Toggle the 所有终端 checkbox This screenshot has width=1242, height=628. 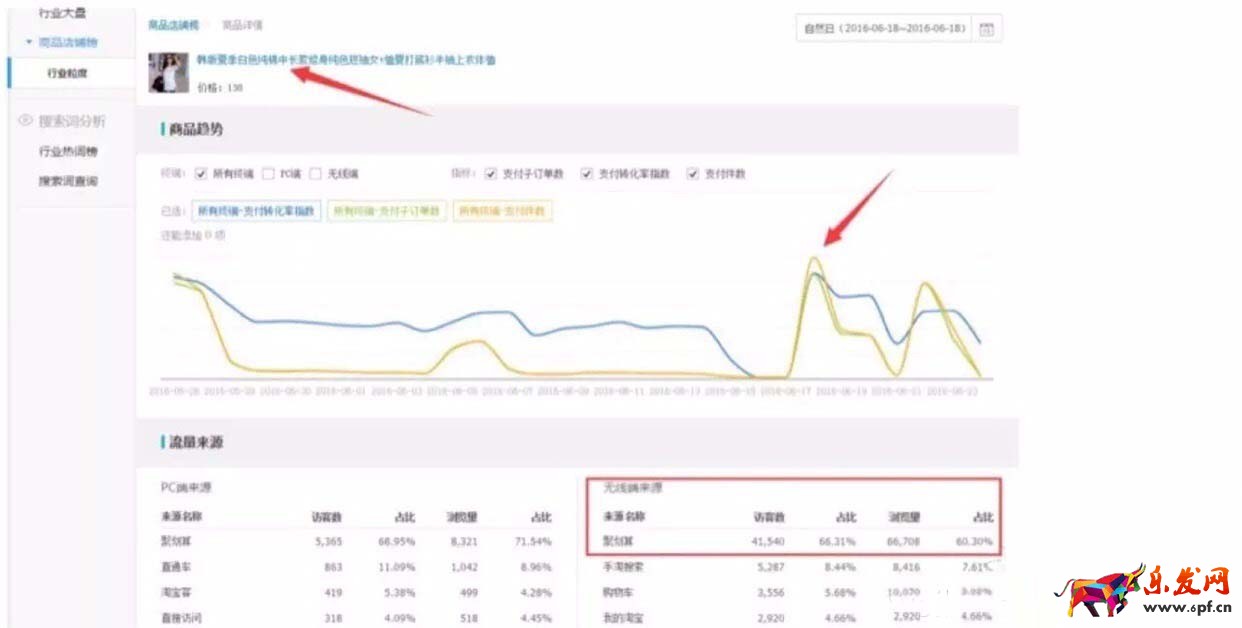coord(201,174)
